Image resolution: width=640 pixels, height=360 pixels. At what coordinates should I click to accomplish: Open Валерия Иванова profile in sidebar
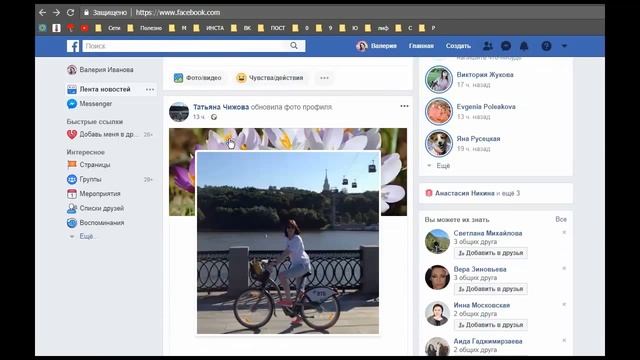100,70
